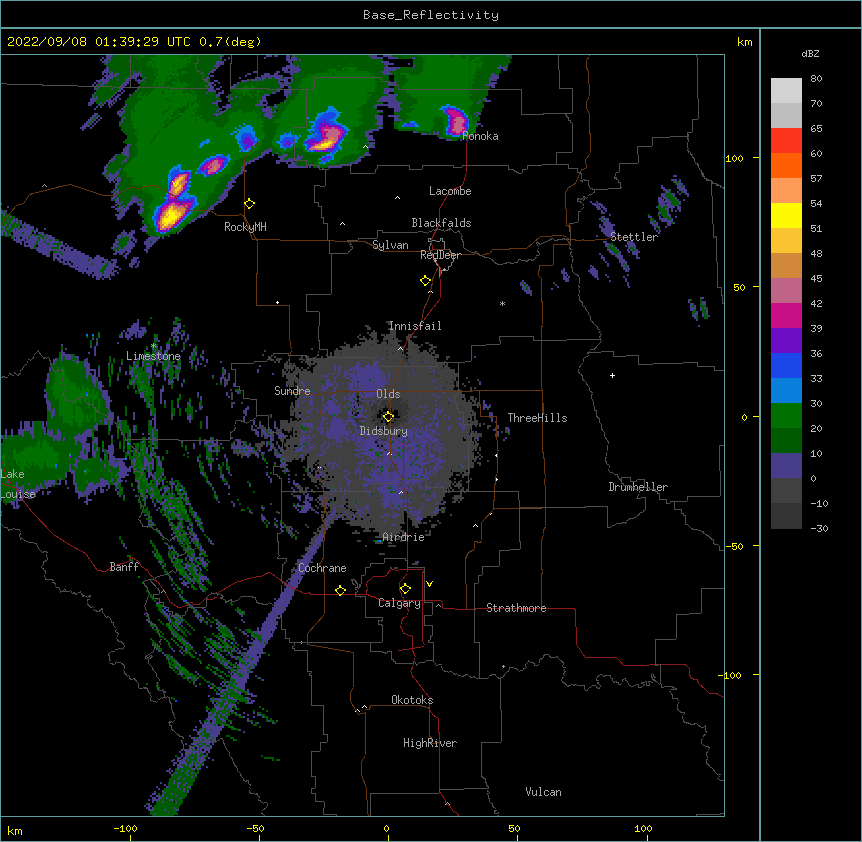Click the Olds city label
Viewport: 862px width, 842px height.
[388, 394]
